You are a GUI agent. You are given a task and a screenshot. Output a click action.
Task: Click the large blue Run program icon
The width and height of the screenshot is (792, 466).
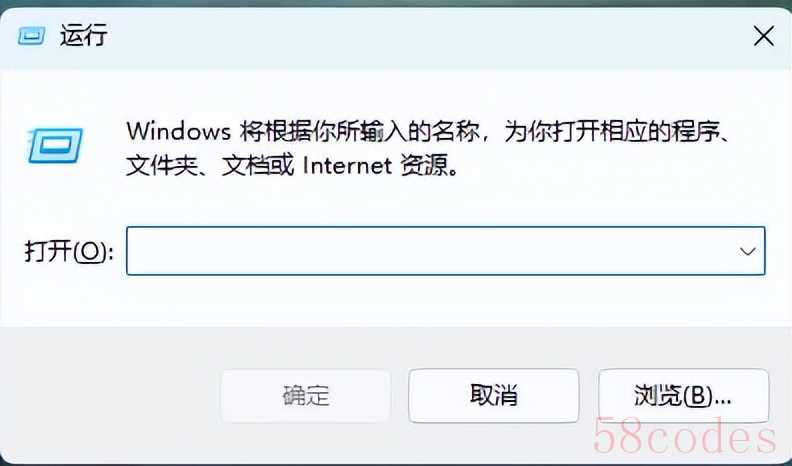[x=55, y=145]
